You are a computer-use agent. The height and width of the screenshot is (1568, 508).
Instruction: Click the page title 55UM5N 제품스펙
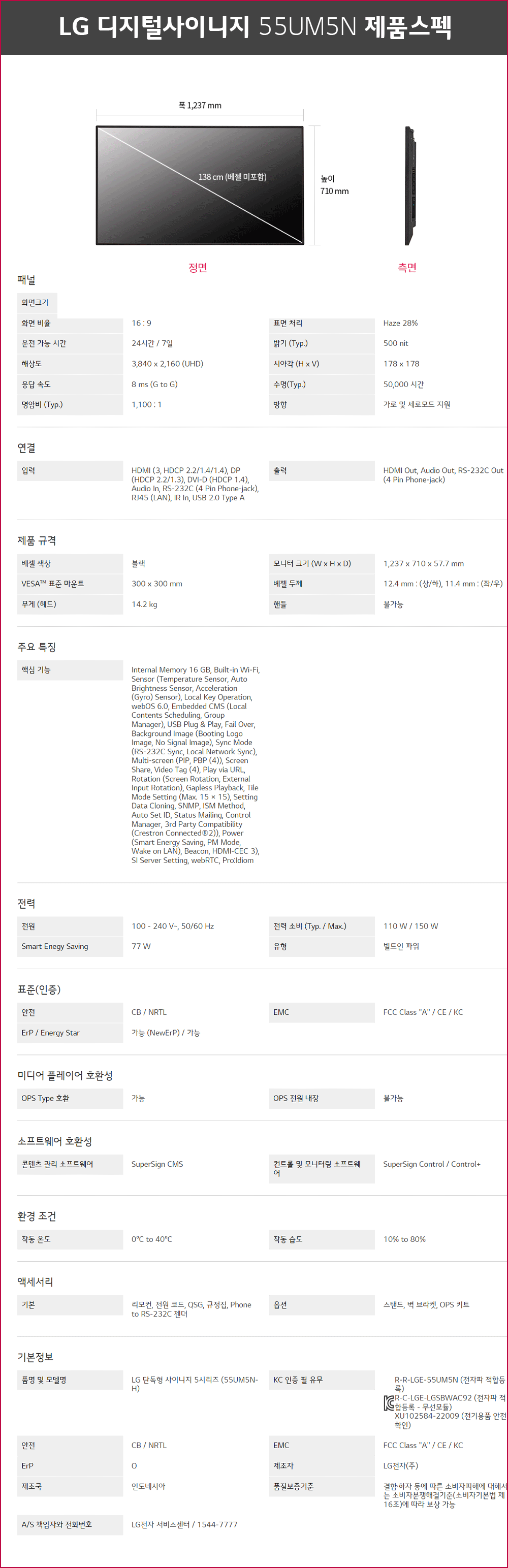[x=255, y=27]
